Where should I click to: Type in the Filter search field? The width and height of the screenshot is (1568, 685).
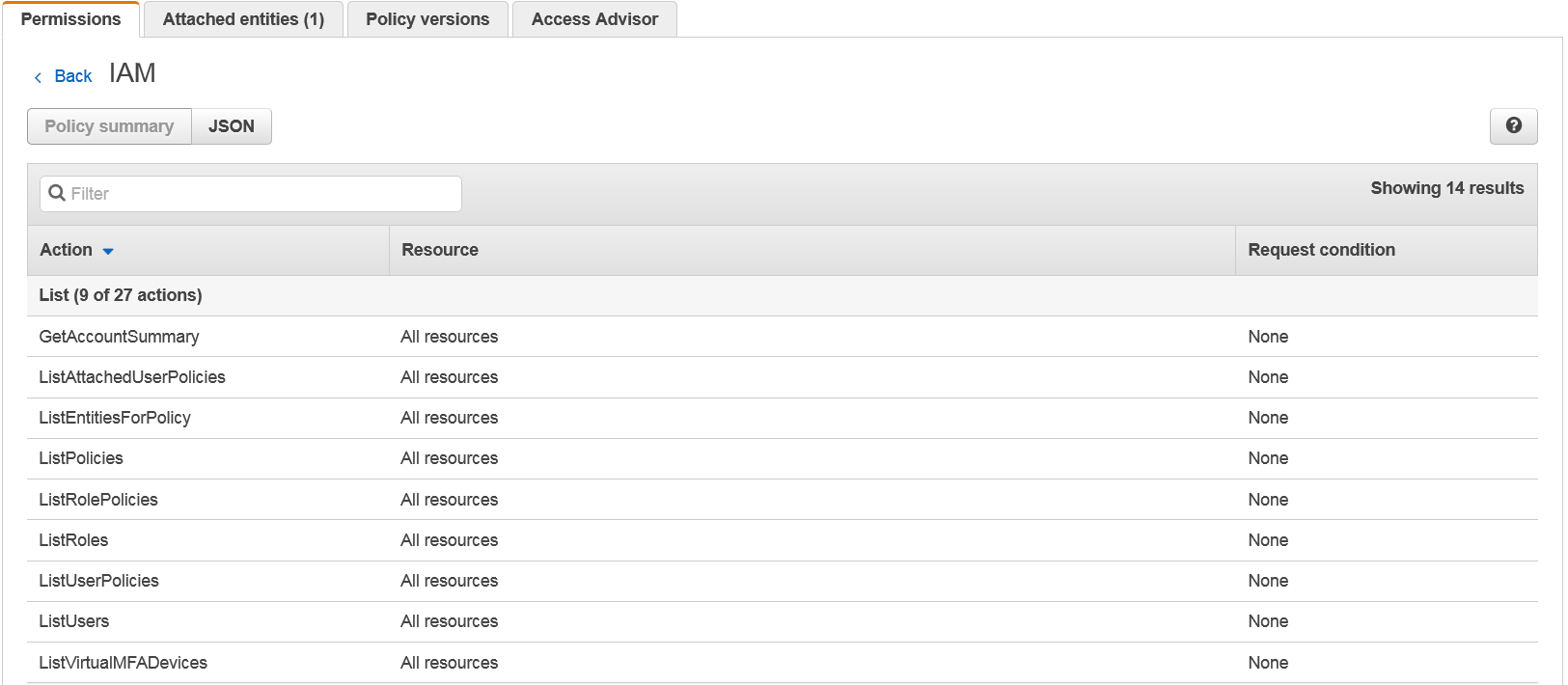[261, 194]
